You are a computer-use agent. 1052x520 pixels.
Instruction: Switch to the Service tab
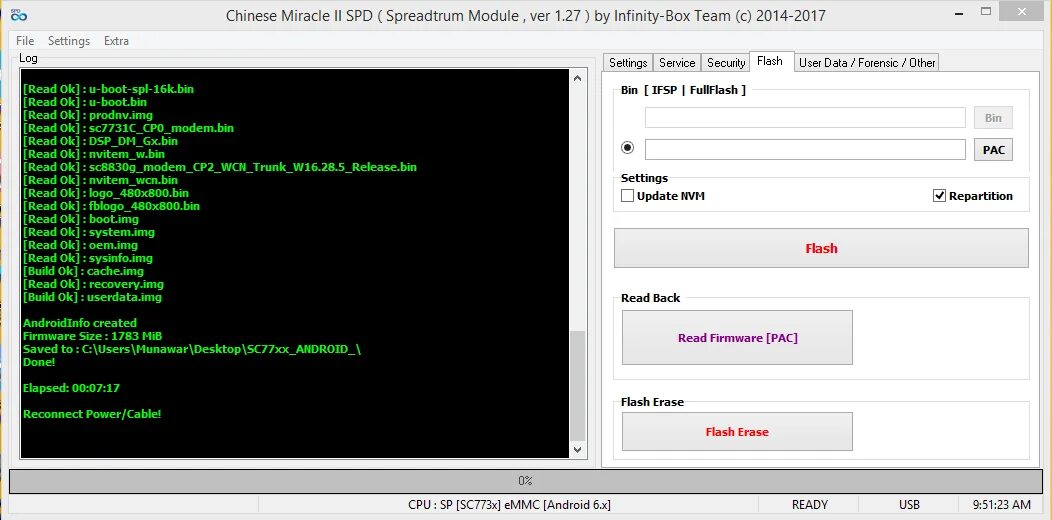677,62
